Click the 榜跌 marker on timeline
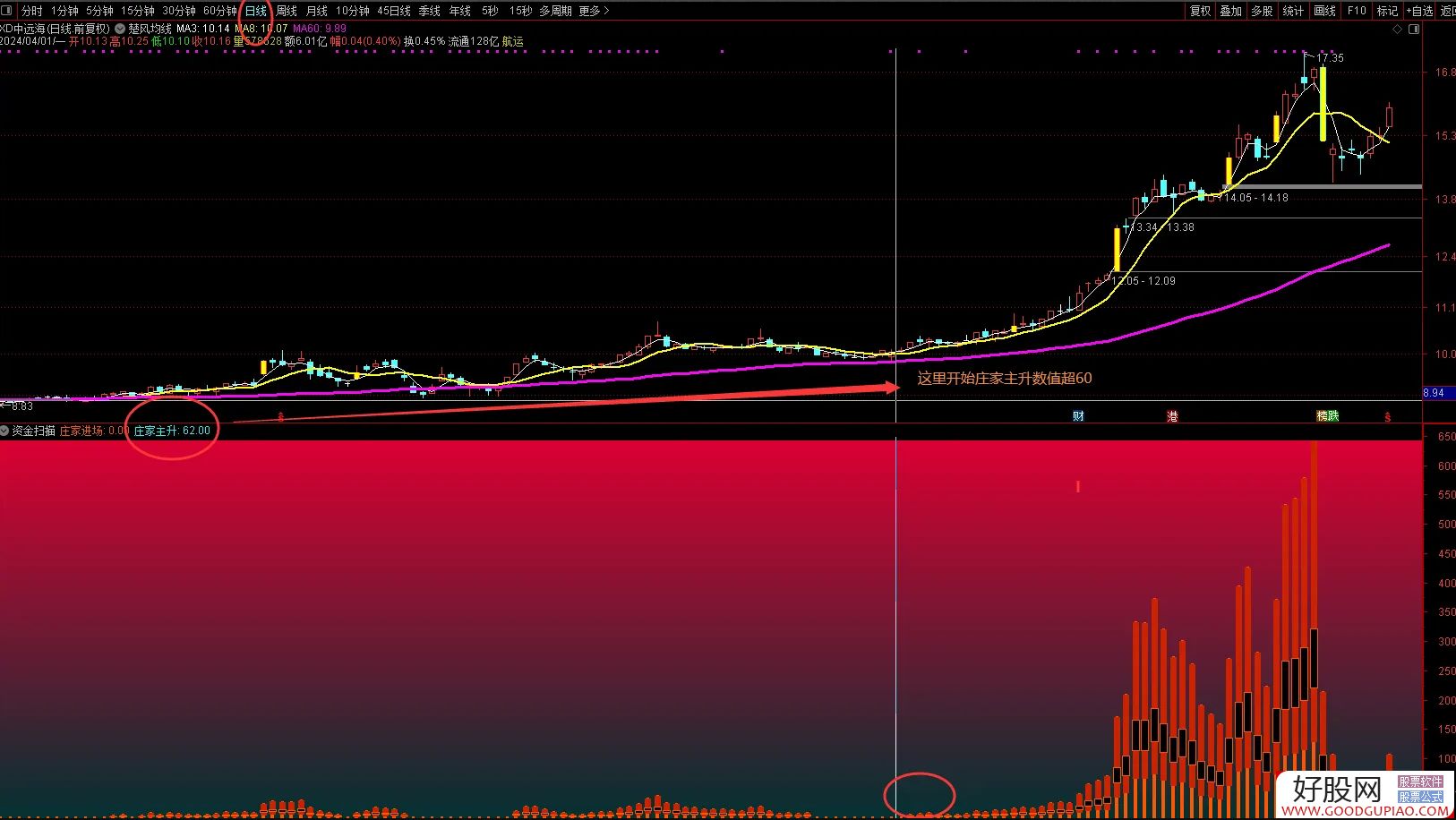This screenshot has height=820, width=1456. pos(1327,415)
